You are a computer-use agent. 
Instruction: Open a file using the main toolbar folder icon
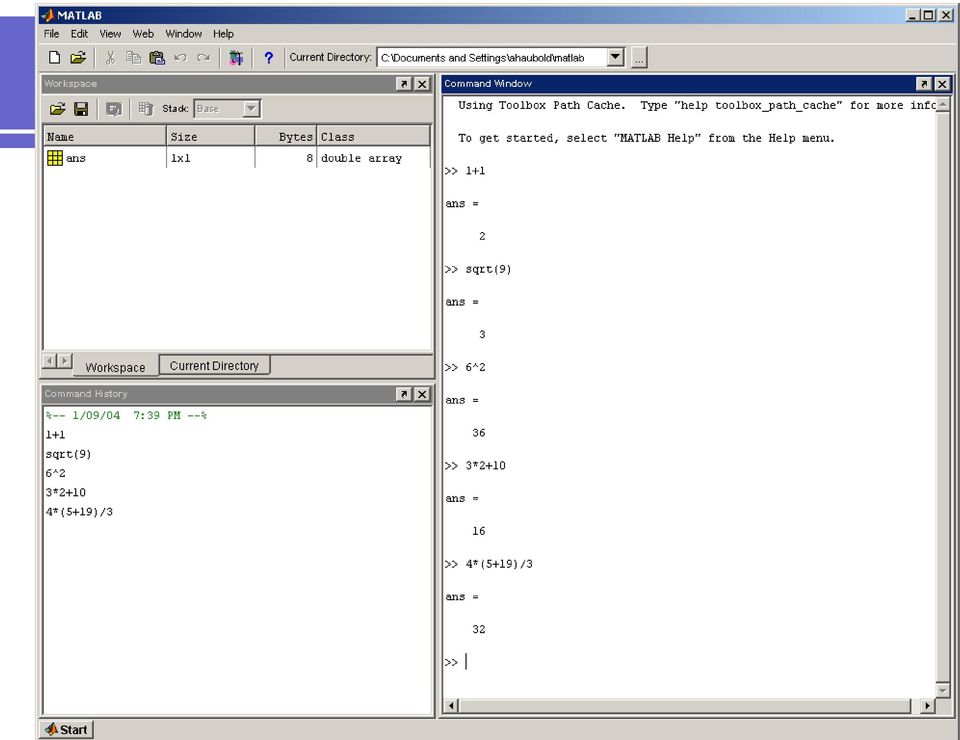pos(78,58)
